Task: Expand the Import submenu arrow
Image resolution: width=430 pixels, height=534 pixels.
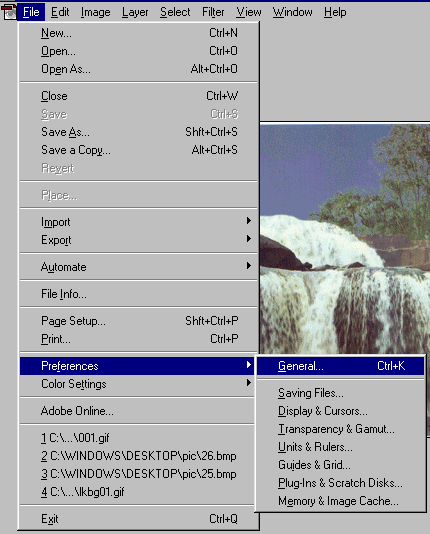Action: (x=249, y=221)
